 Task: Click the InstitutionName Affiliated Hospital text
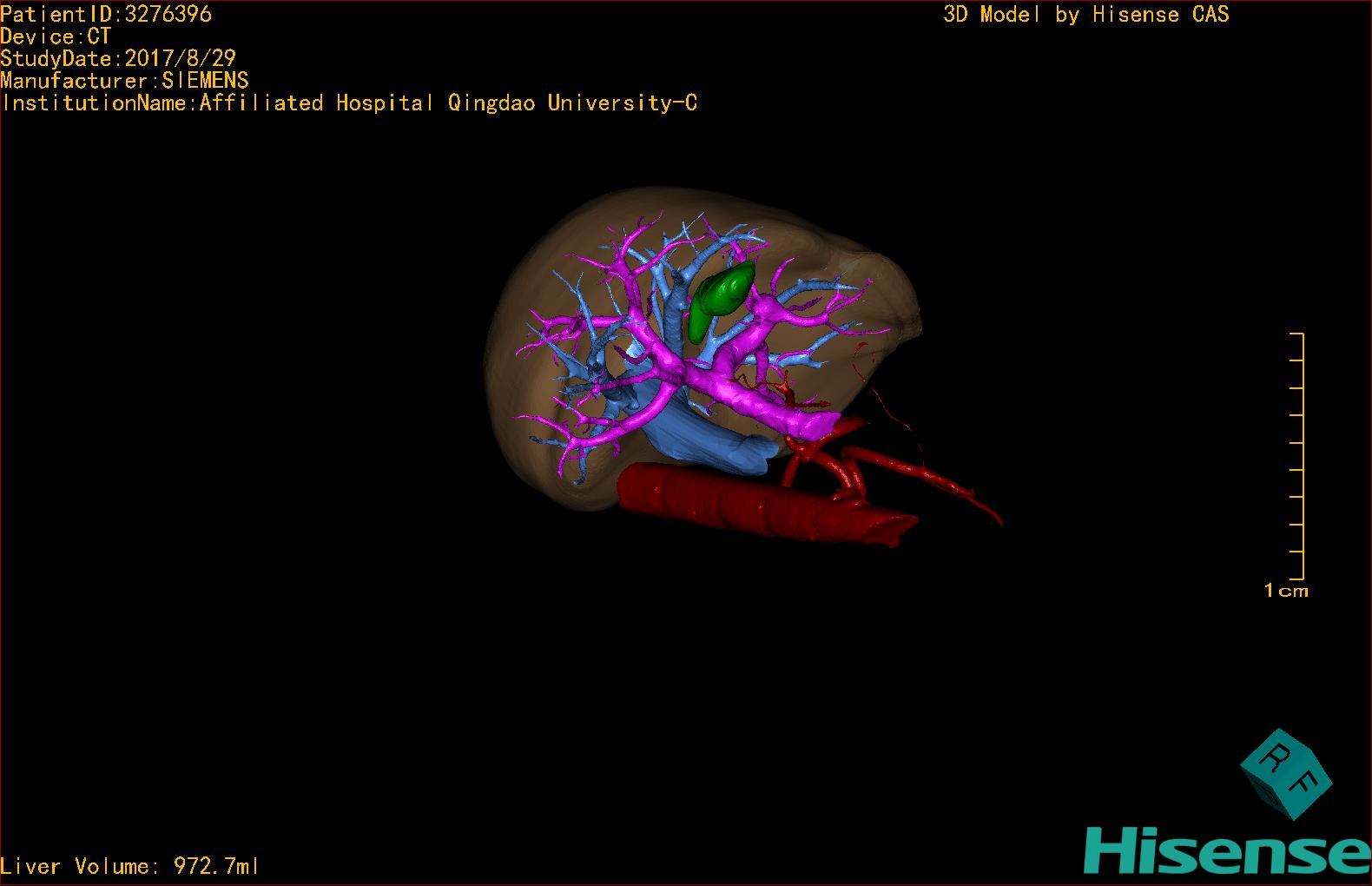349,102
